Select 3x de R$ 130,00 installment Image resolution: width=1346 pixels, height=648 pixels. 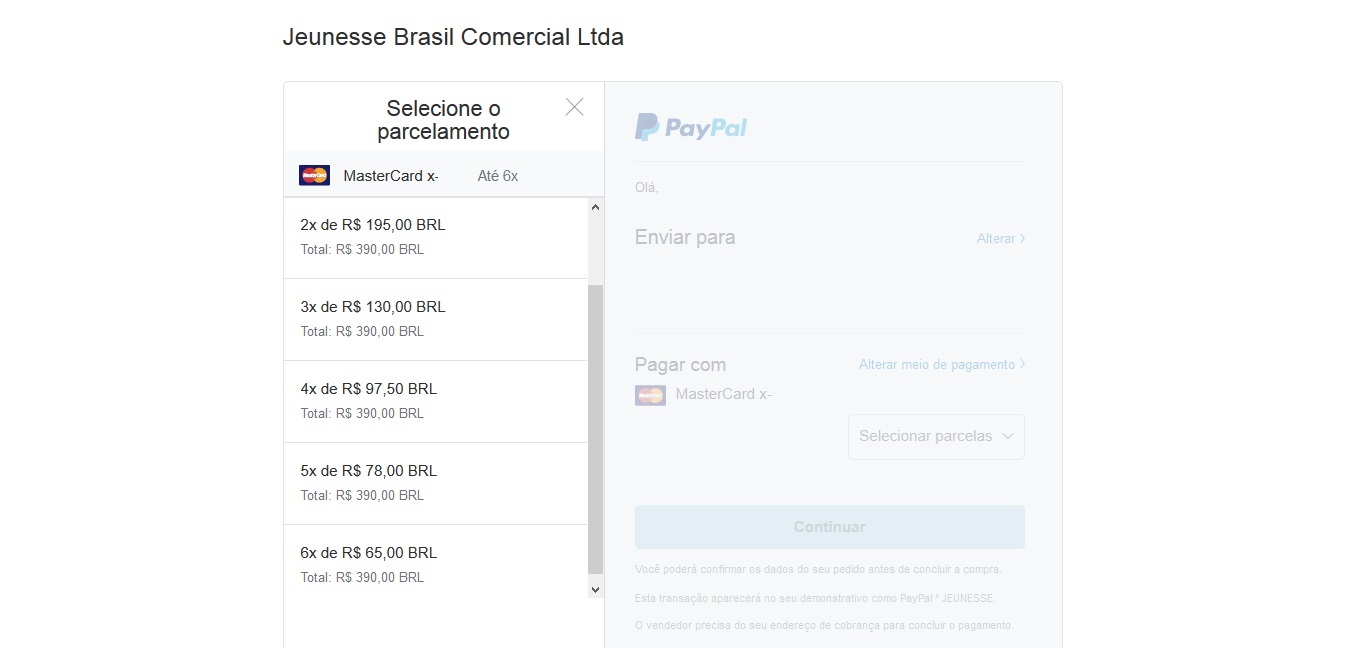pos(436,320)
